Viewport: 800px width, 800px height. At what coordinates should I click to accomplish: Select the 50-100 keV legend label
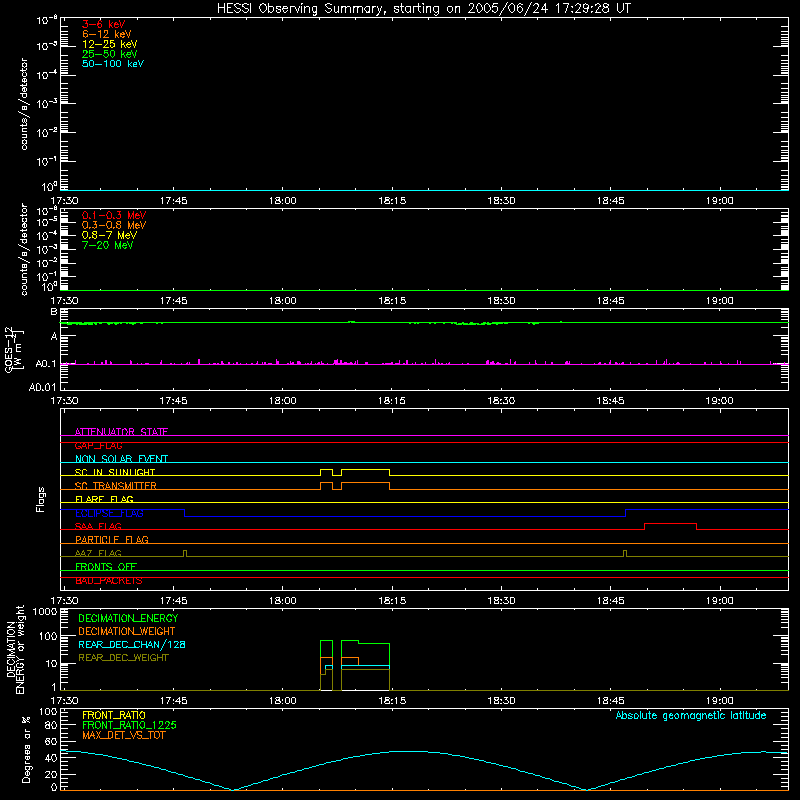click(x=113, y=64)
